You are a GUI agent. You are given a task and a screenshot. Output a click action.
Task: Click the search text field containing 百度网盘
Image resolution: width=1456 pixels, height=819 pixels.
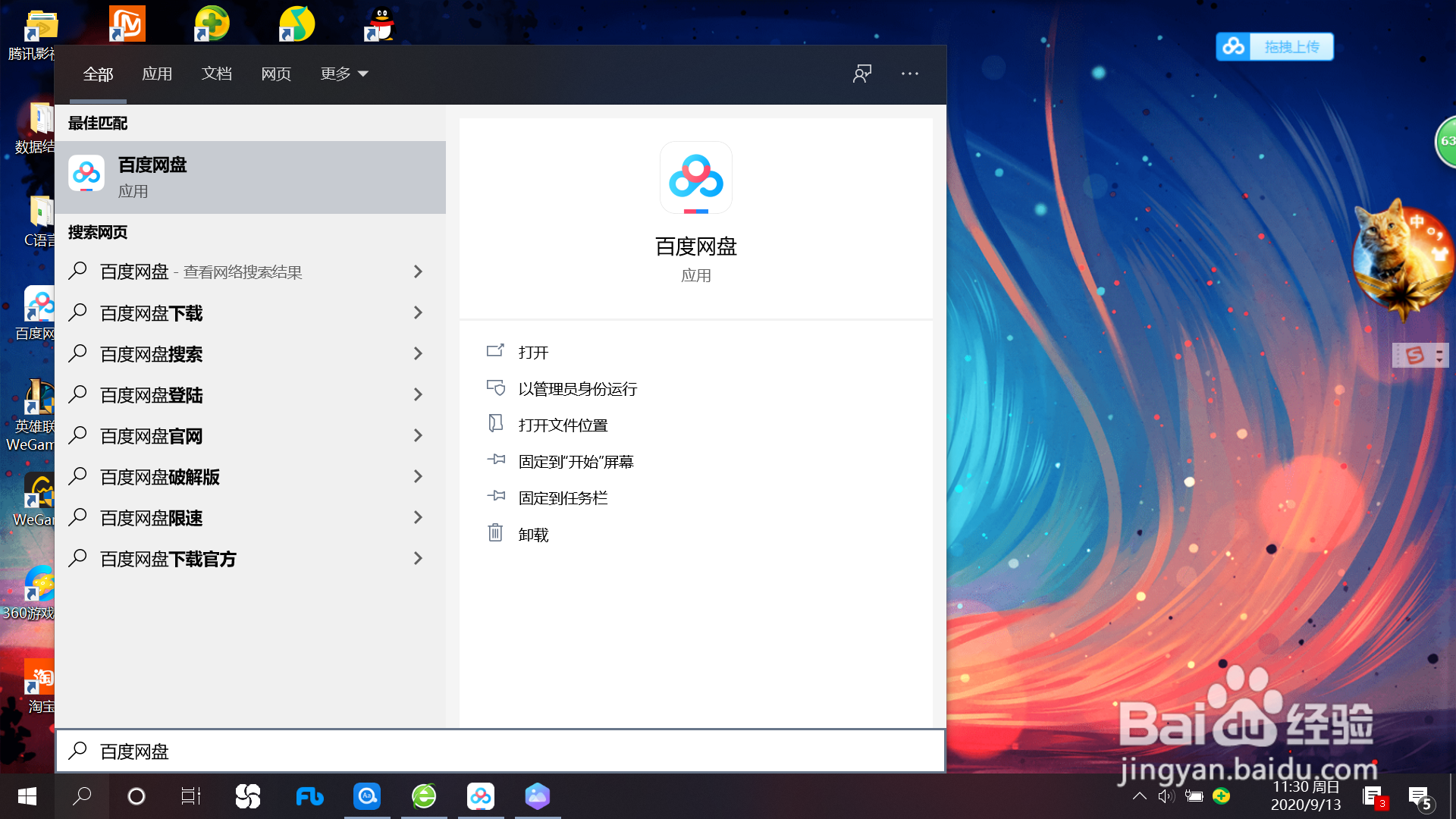(x=500, y=752)
